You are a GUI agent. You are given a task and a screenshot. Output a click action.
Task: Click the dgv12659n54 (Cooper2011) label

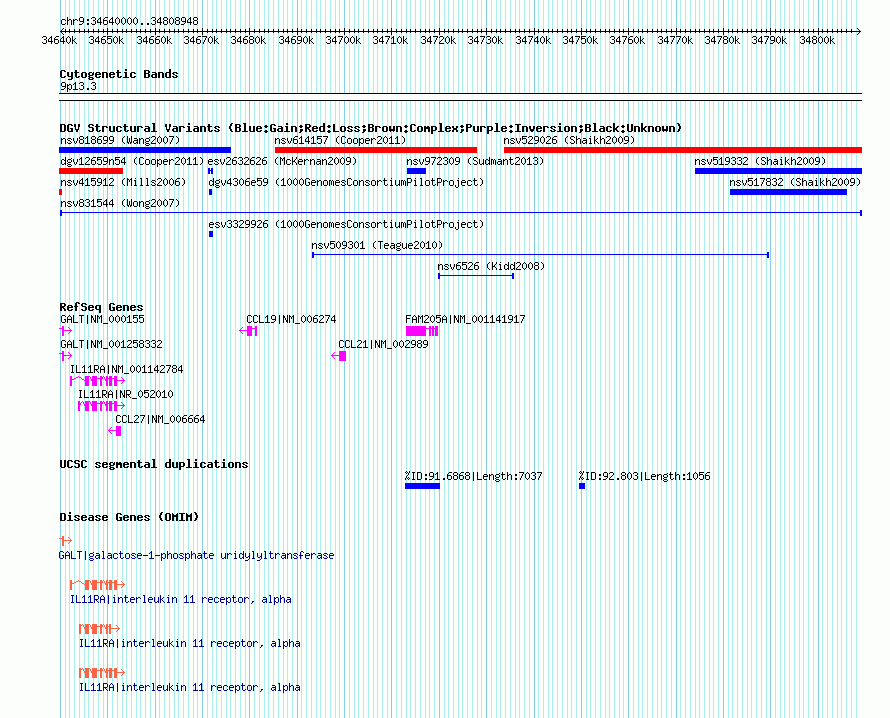coord(132,161)
